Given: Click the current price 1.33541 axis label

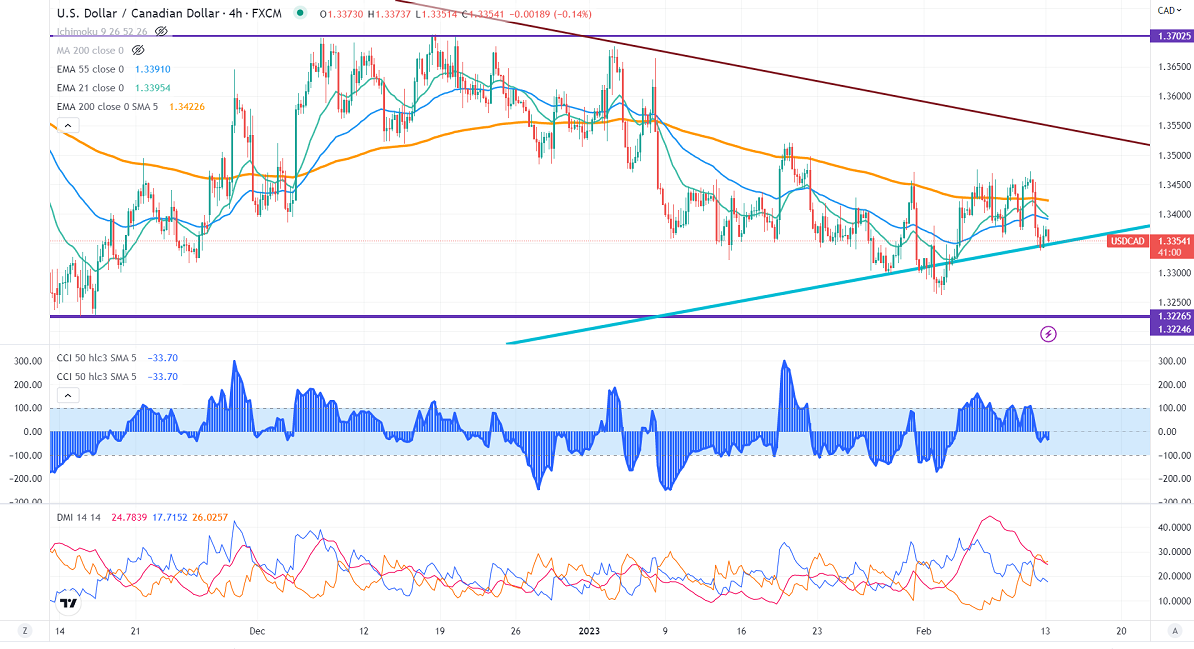Looking at the screenshot, I should tap(1170, 241).
